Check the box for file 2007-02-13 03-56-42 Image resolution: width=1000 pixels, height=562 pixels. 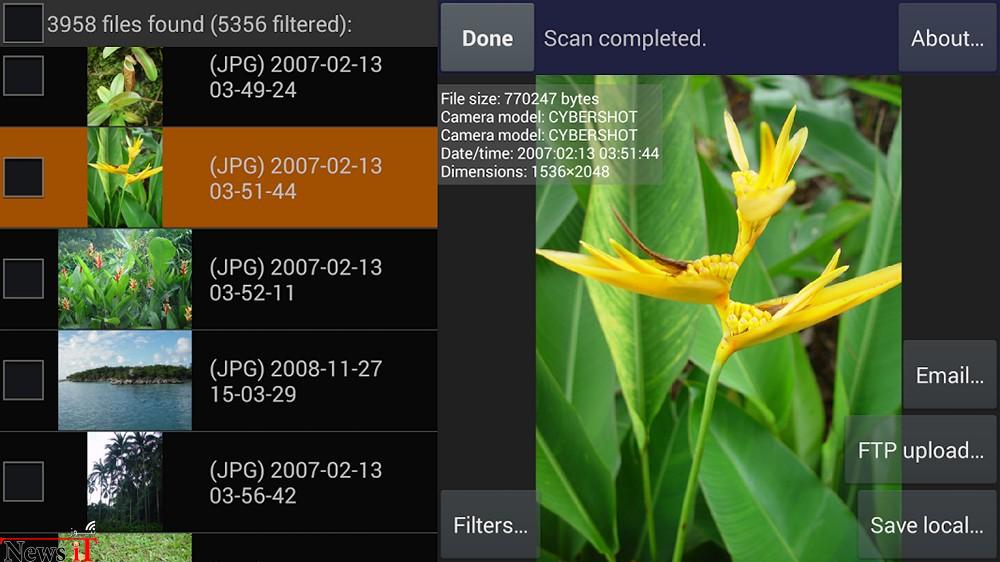coord(23,481)
